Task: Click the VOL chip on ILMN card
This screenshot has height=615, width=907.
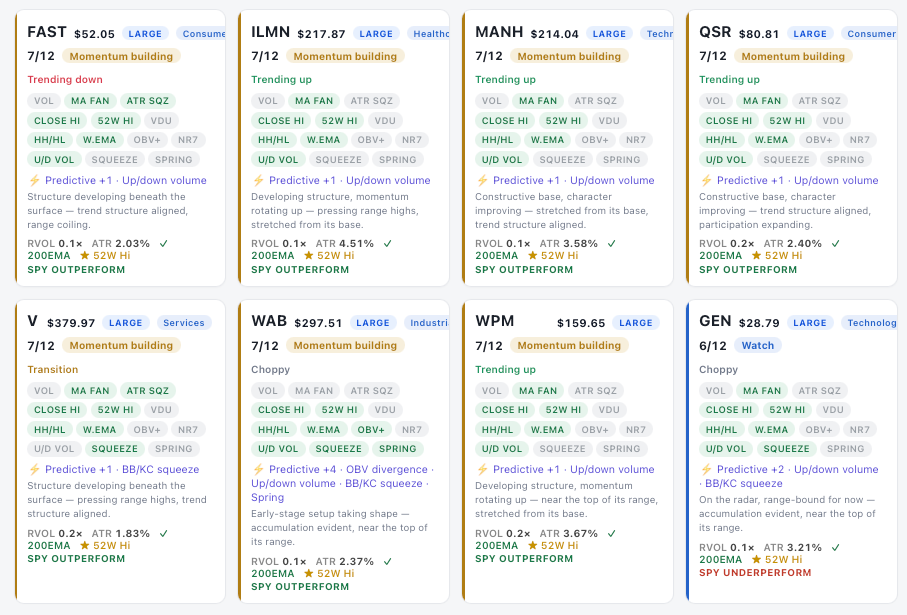Action: point(267,101)
